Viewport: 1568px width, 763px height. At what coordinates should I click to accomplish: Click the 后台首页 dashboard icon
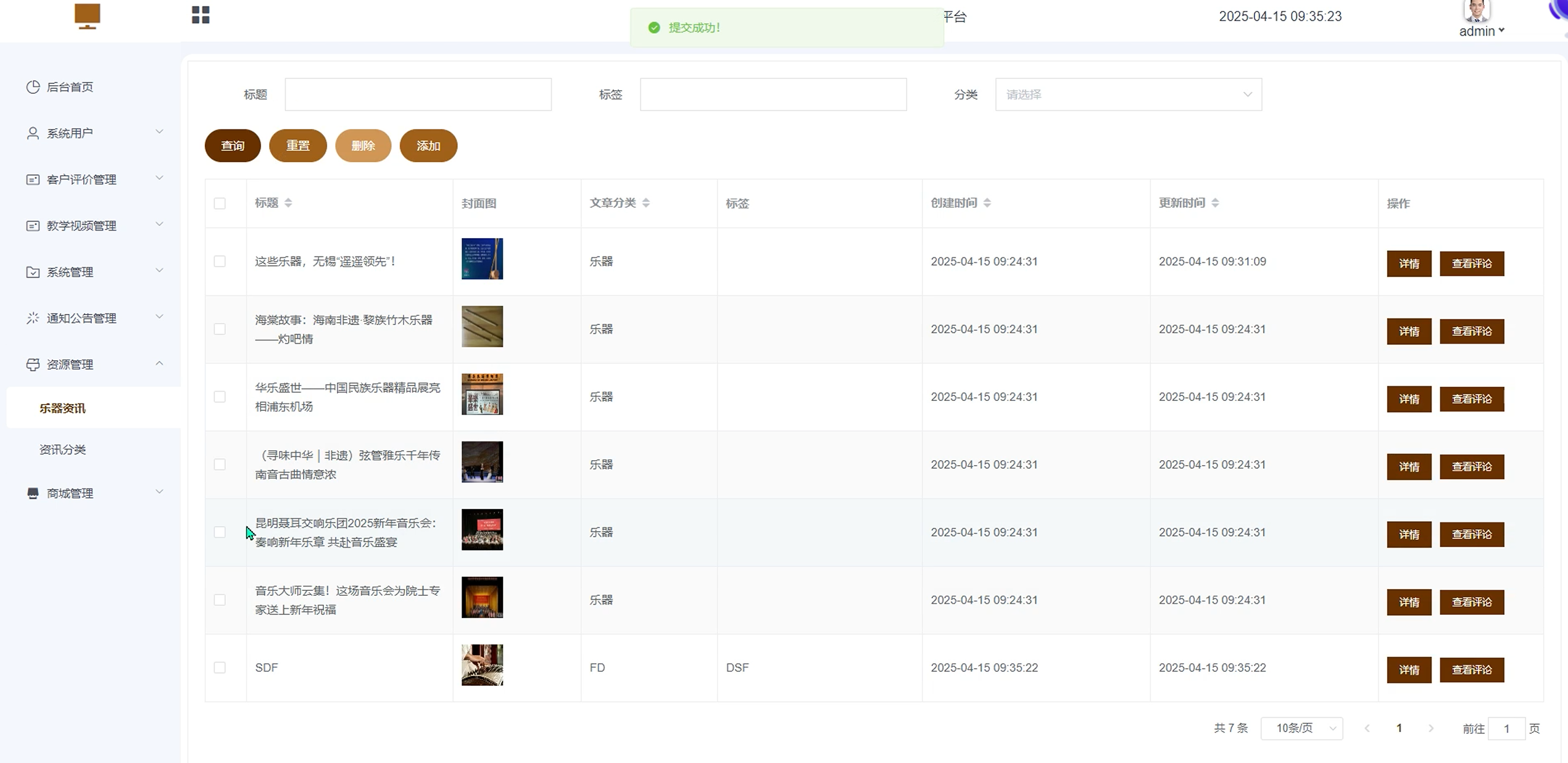pyautogui.click(x=33, y=87)
